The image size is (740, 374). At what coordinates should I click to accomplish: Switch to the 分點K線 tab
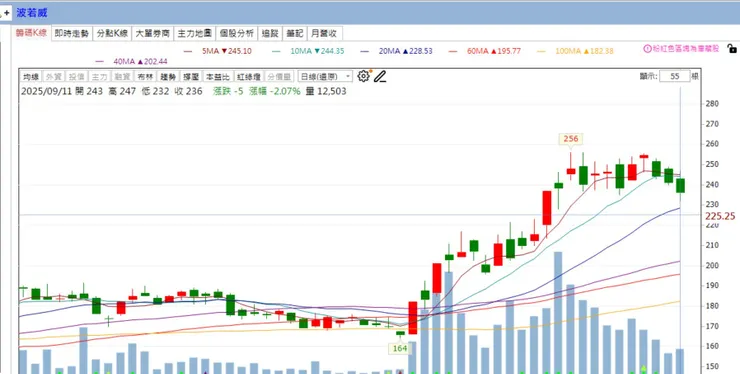coord(112,34)
